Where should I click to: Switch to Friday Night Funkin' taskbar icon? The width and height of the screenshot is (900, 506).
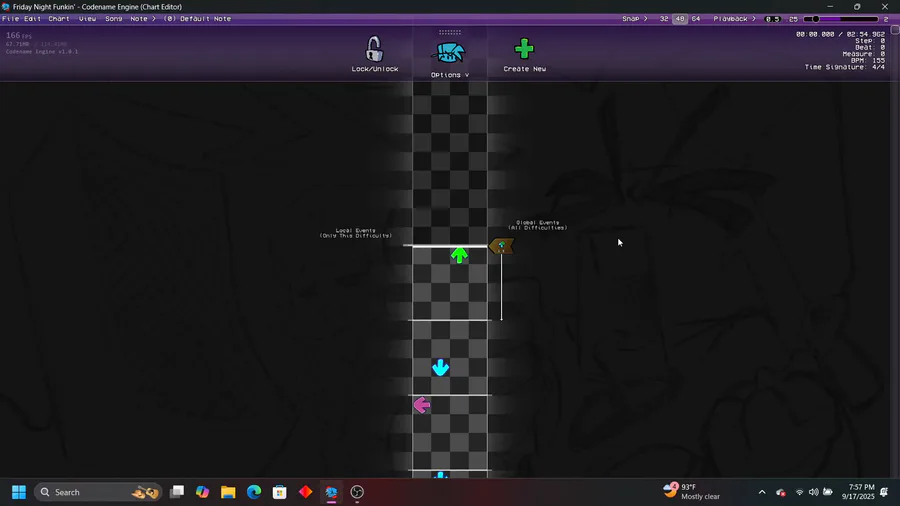tap(331, 492)
